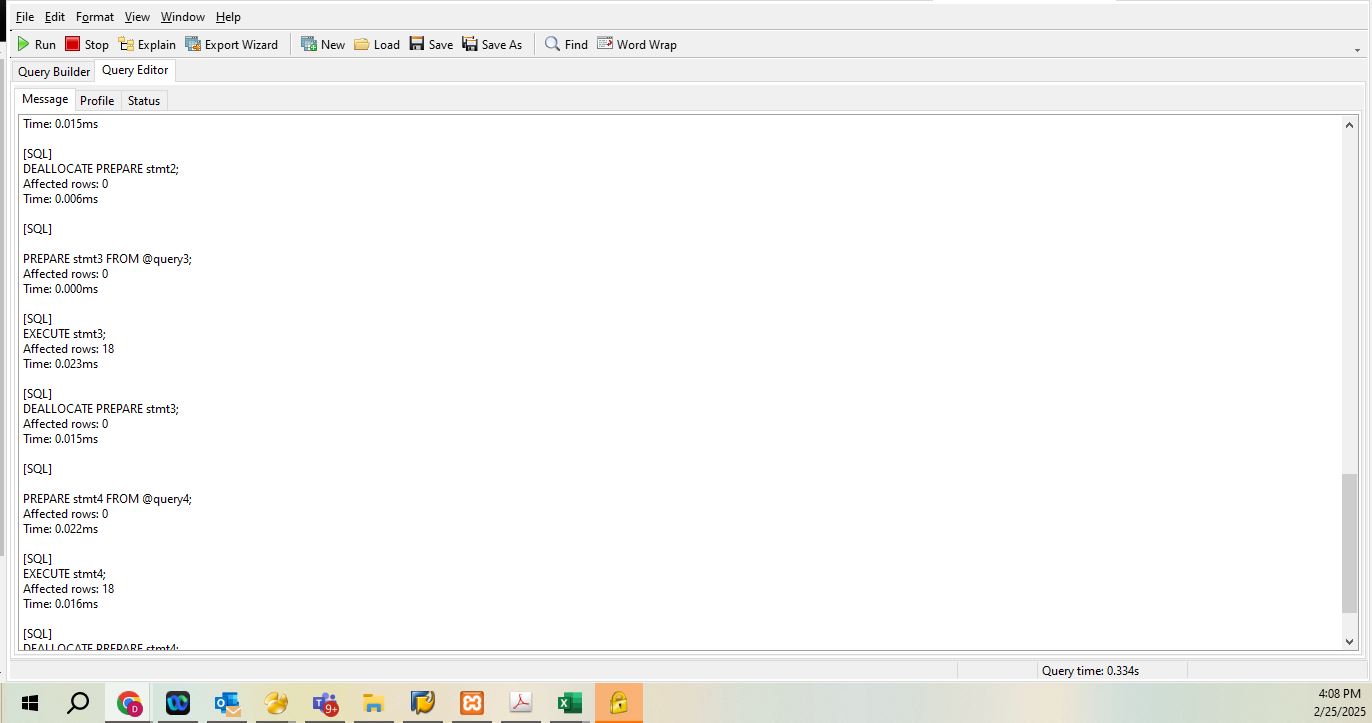This screenshot has height=723, width=1372.
Task: Save the current query
Action: coord(431,44)
